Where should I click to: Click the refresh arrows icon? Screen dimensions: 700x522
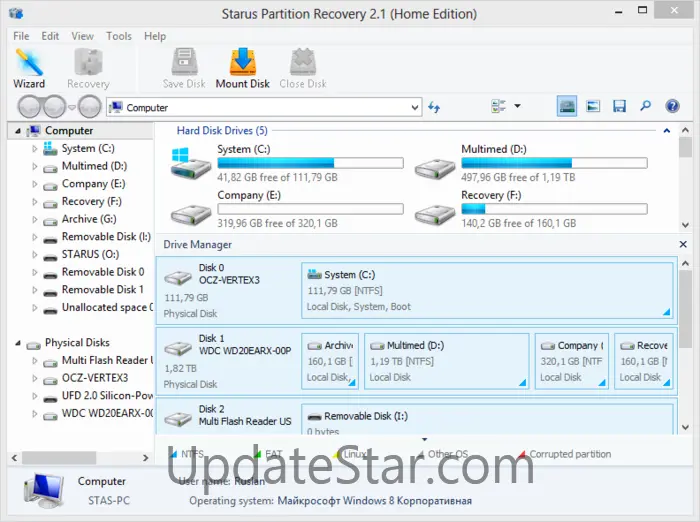434,107
